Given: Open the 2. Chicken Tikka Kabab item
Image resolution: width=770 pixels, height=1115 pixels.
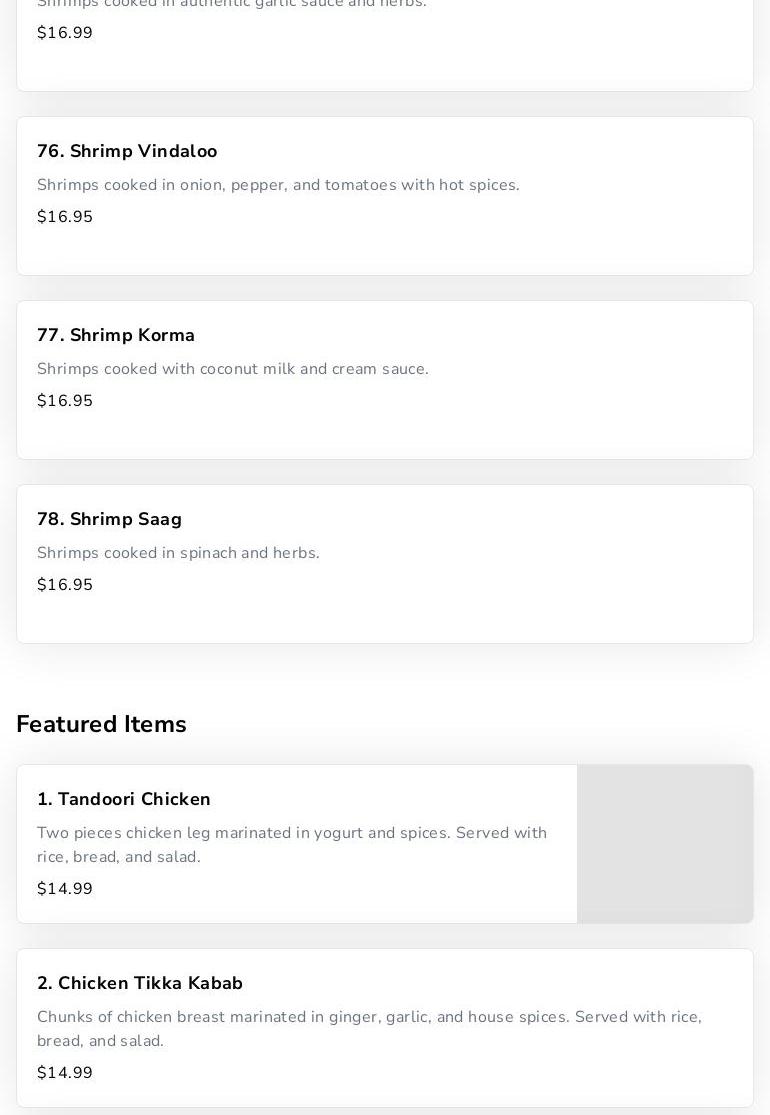Looking at the screenshot, I should tap(140, 983).
